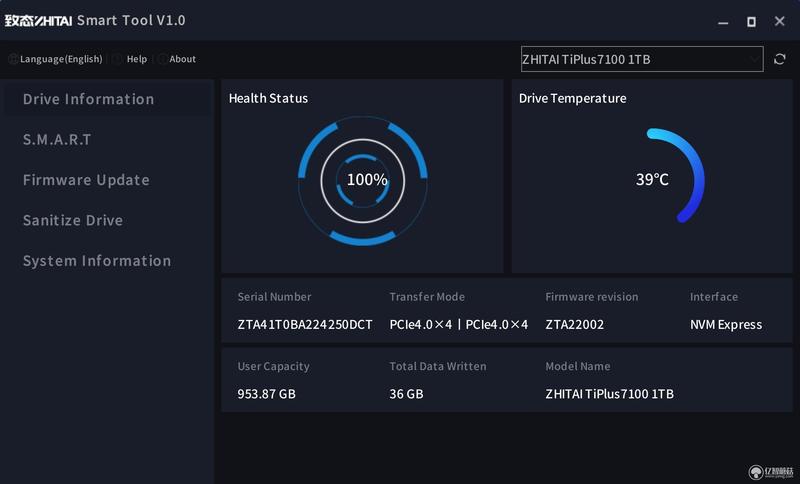Click the Help question icon
Image resolution: width=800 pixels, height=484 pixels.
pyautogui.click(x=117, y=59)
